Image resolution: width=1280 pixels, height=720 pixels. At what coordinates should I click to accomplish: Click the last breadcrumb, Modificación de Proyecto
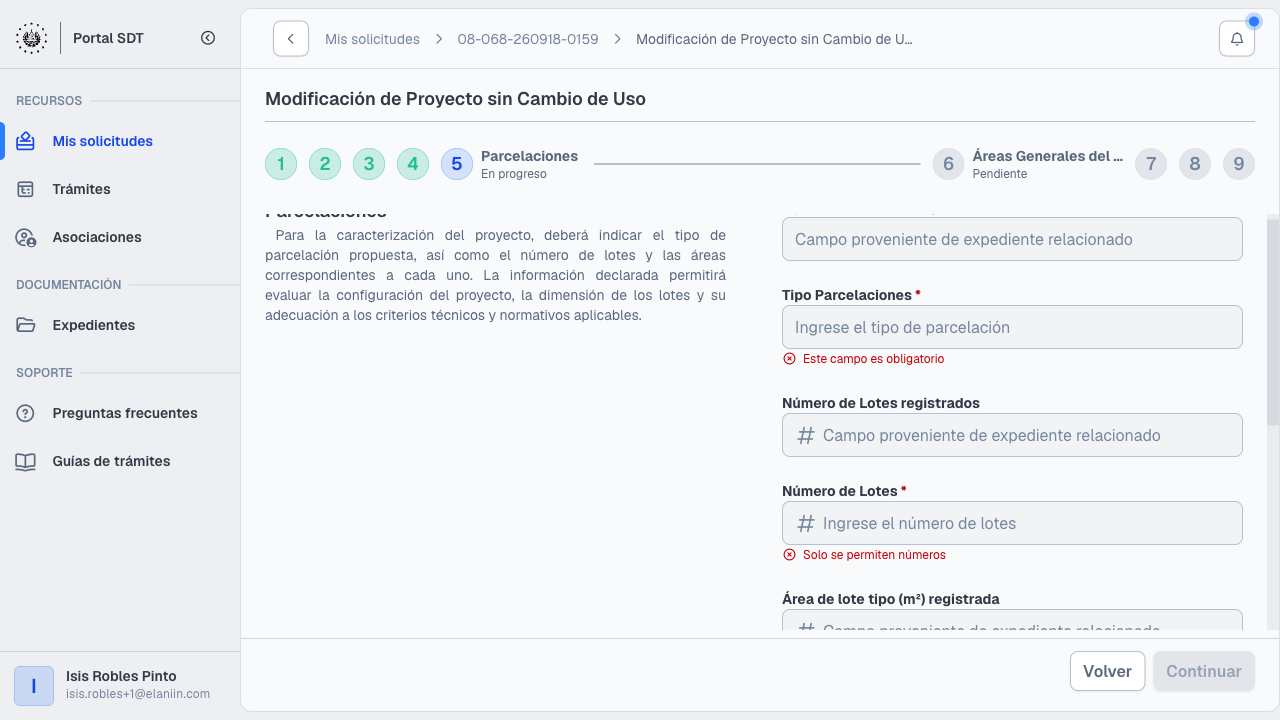click(774, 39)
